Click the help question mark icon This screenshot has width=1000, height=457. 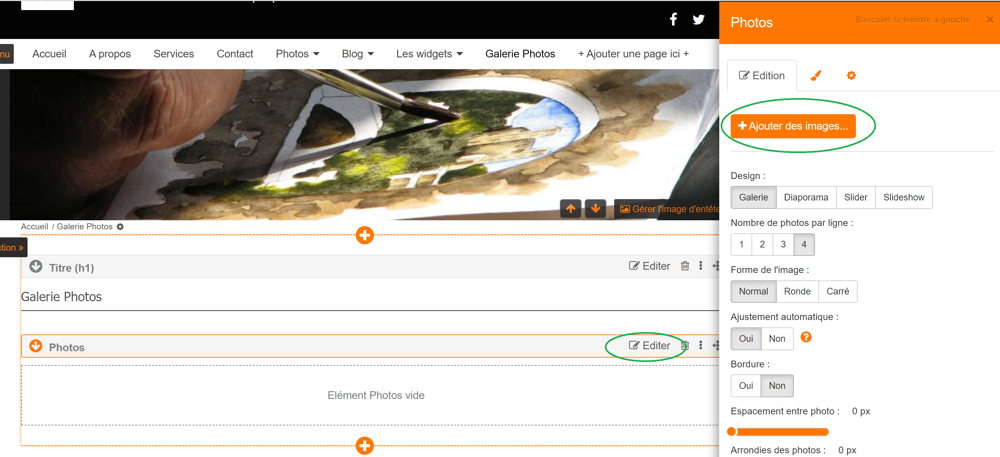pos(806,338)
